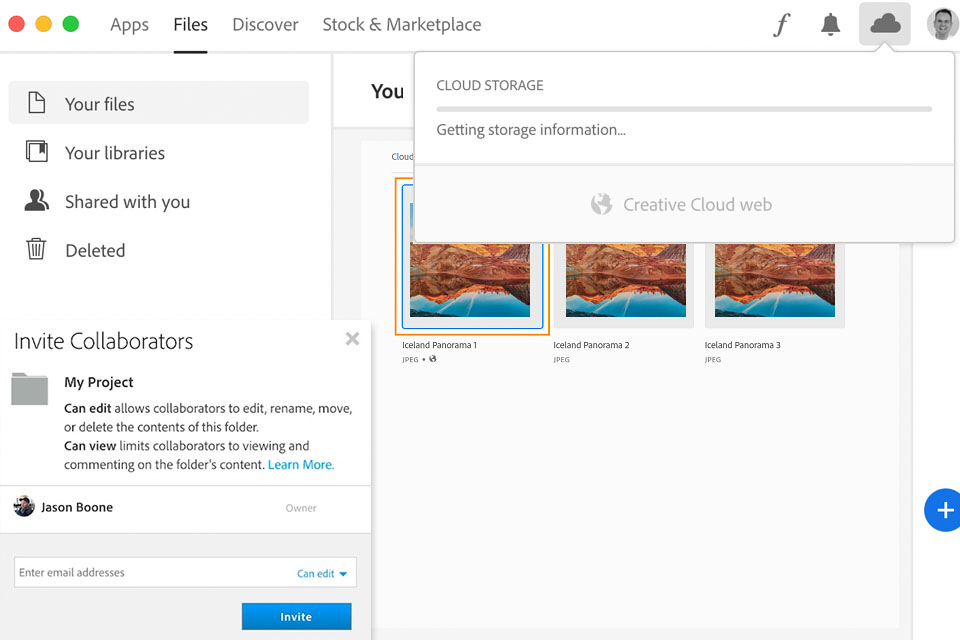Open Your libraries in the sidebar
This screenshot has height=640, width=960.
[x=114, y=152]
